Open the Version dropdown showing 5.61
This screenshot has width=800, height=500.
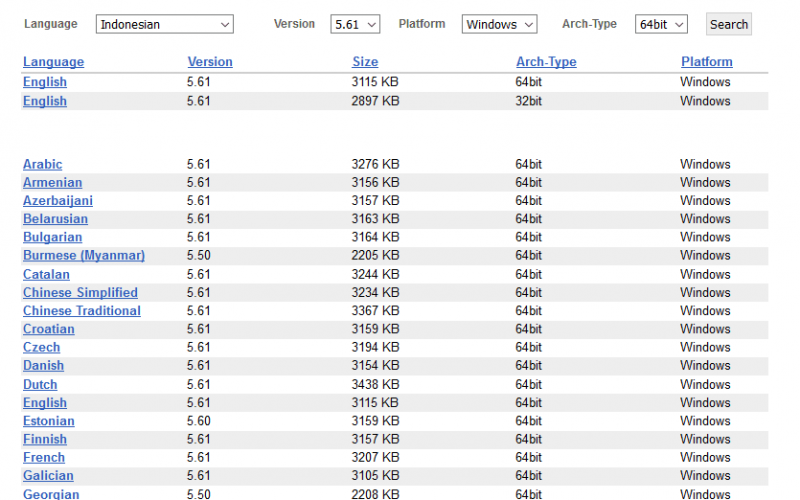point(355,24)
